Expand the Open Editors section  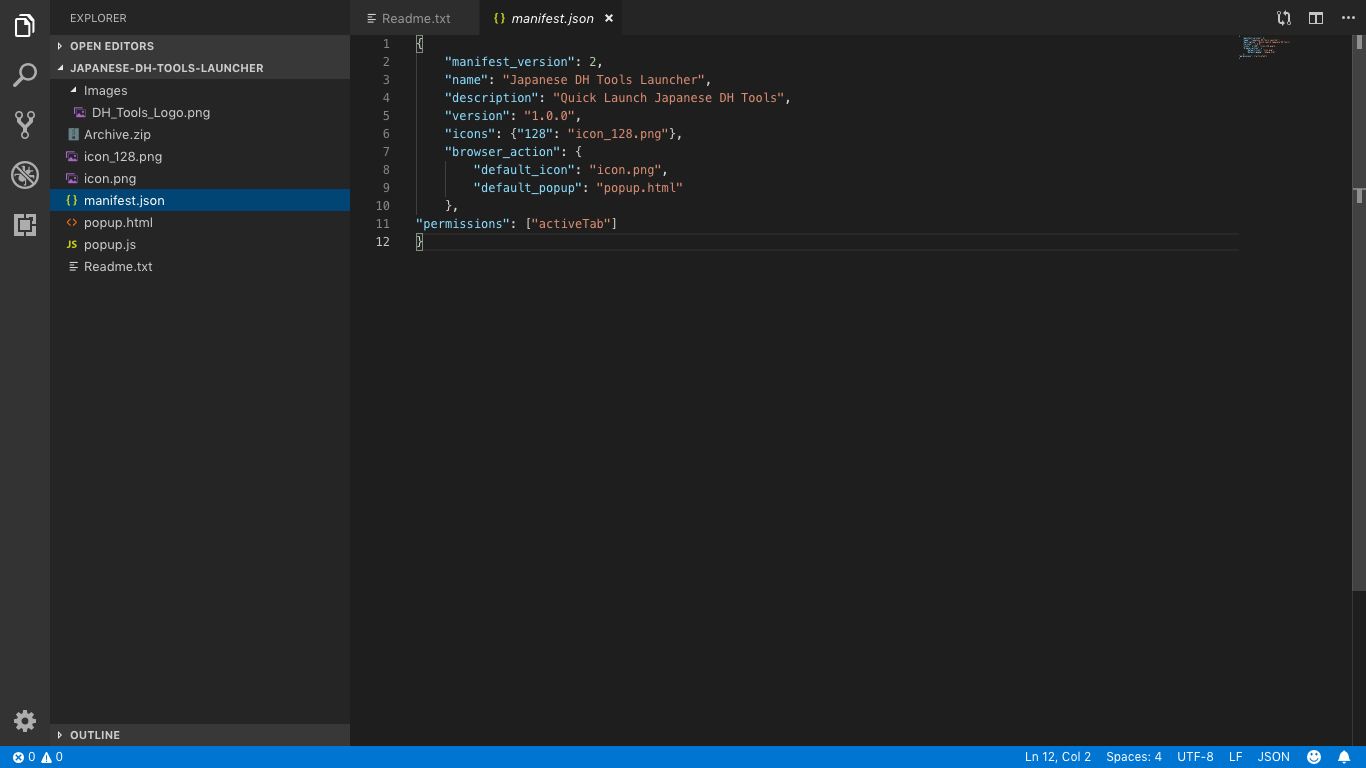[x=200, y=46]
